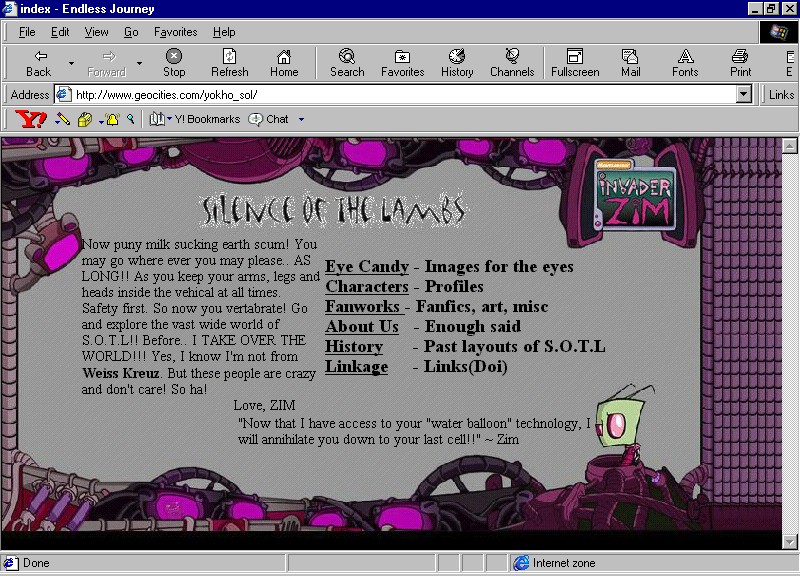This screenshot has height=576, width=800.
Task: Open the Go menu
Action: pyautogui.click(x=131, y=32)
